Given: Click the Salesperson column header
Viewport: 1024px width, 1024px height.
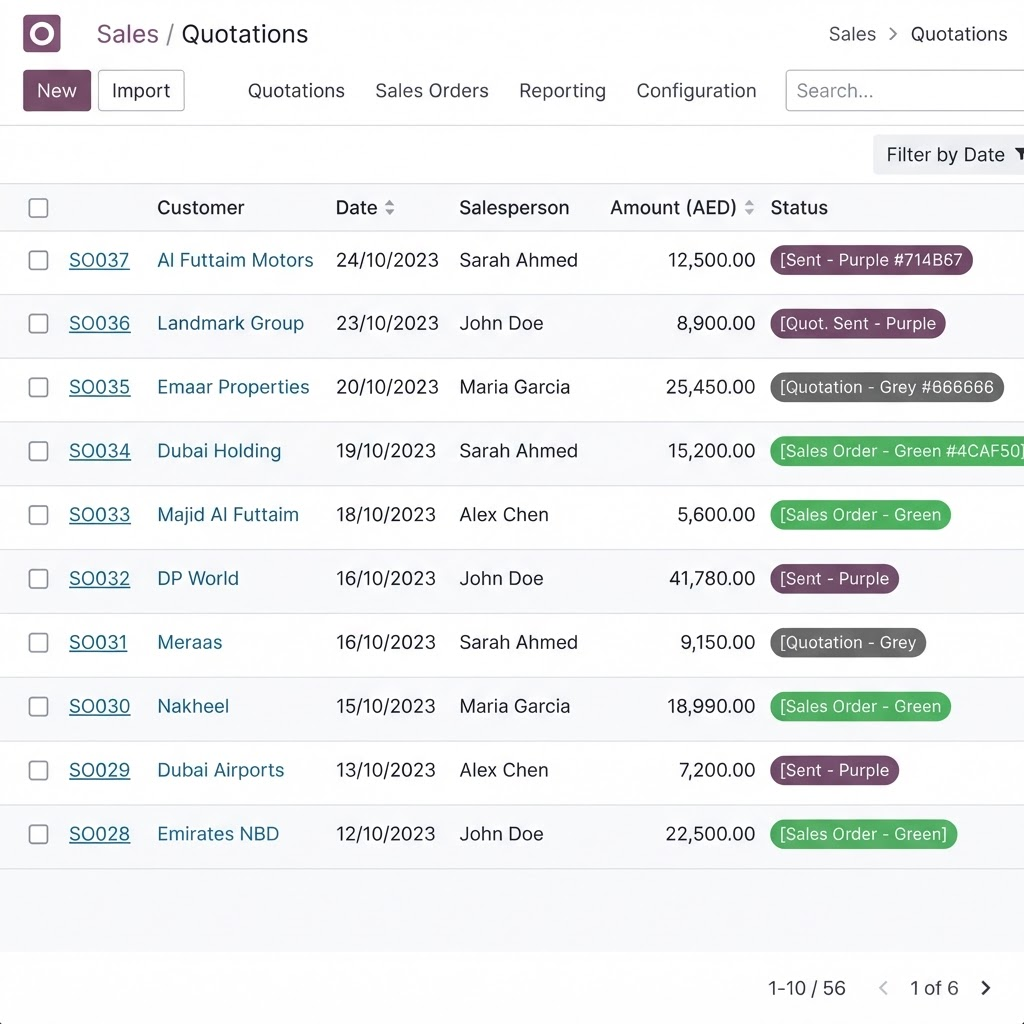Looking at the screenshot, I should pyautogui.click(x=514, y=208).
